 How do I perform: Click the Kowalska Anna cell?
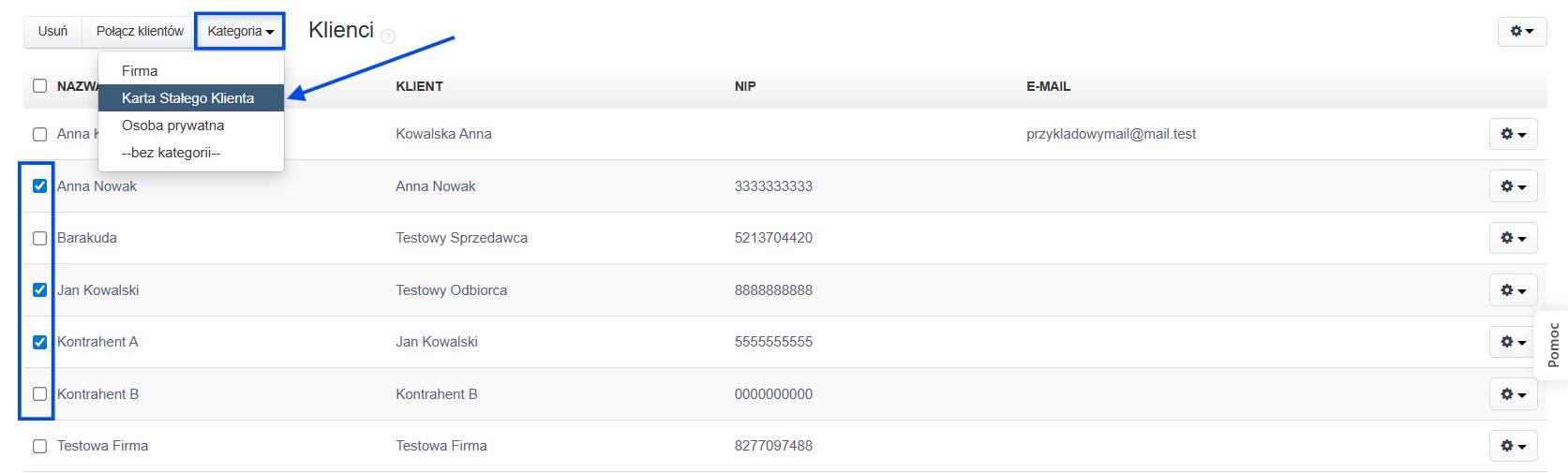(x=443, y=134)
